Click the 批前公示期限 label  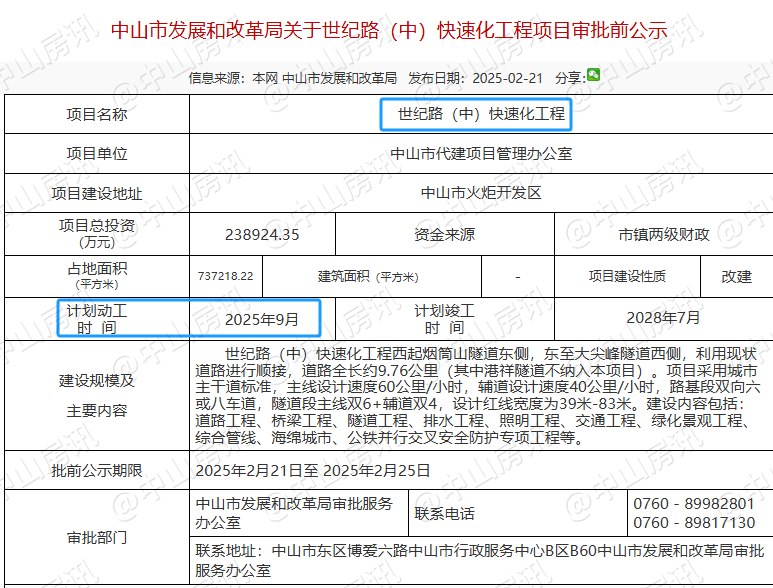tap(97, 471)
